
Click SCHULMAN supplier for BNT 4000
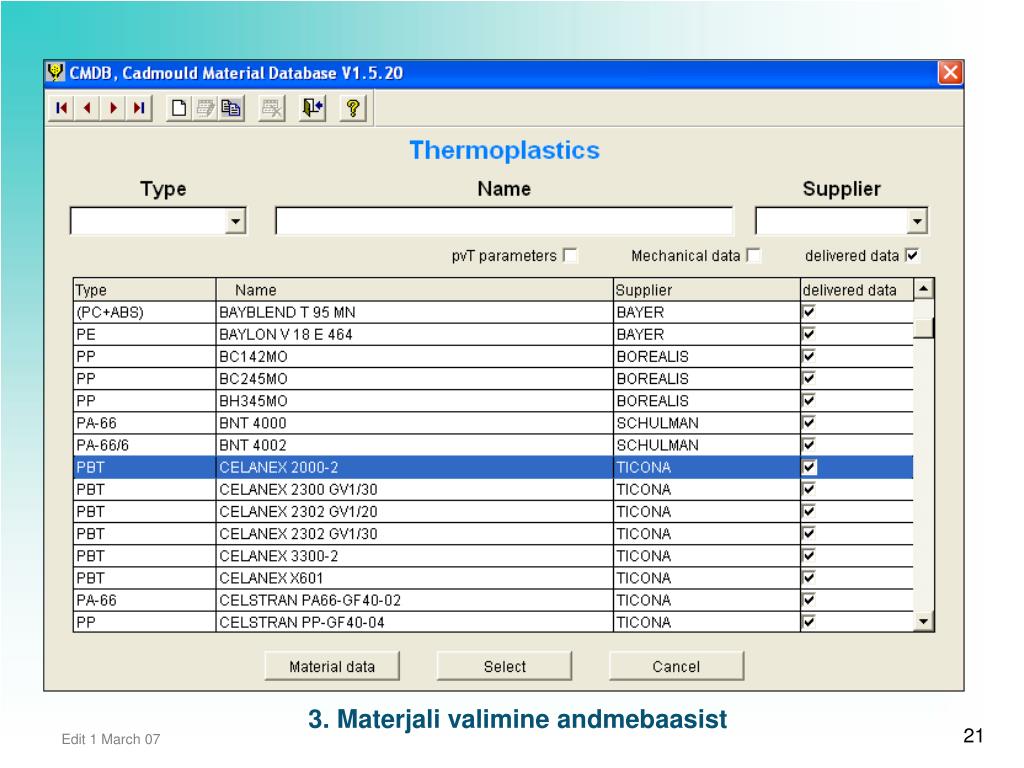(x=707, y=423)
